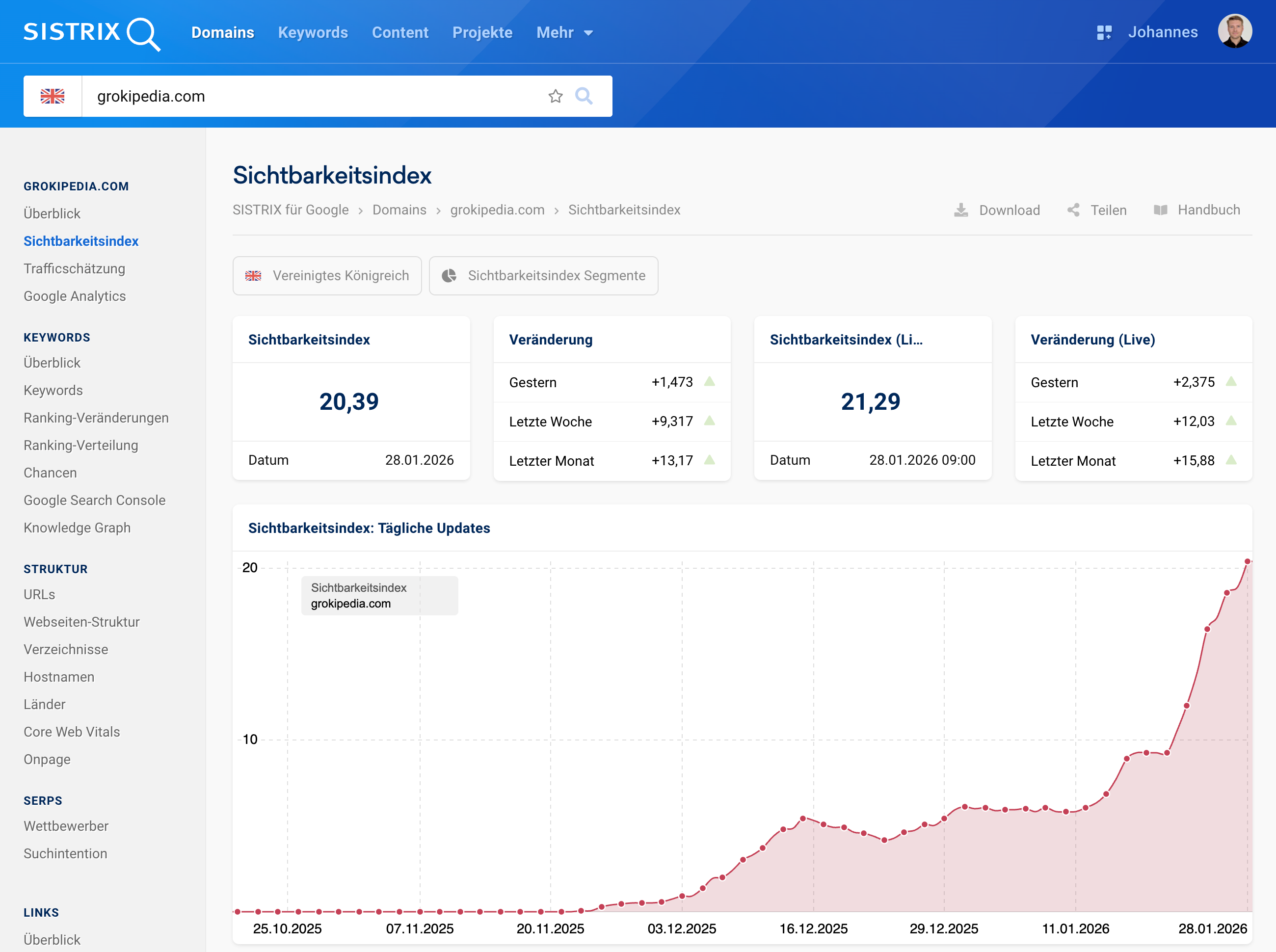The image size is (1276, 952).
Task: Toggle the grokipedia.com chart legend entry
Action: [350, 604]
